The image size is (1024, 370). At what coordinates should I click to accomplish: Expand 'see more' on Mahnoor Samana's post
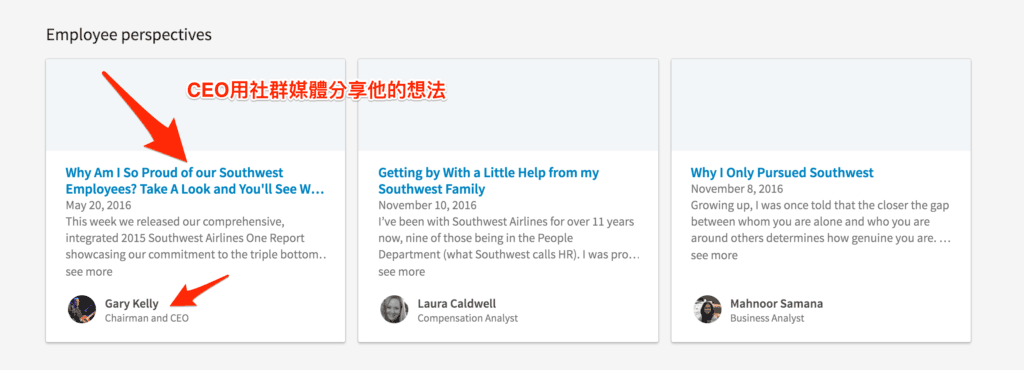coord(714,255)
